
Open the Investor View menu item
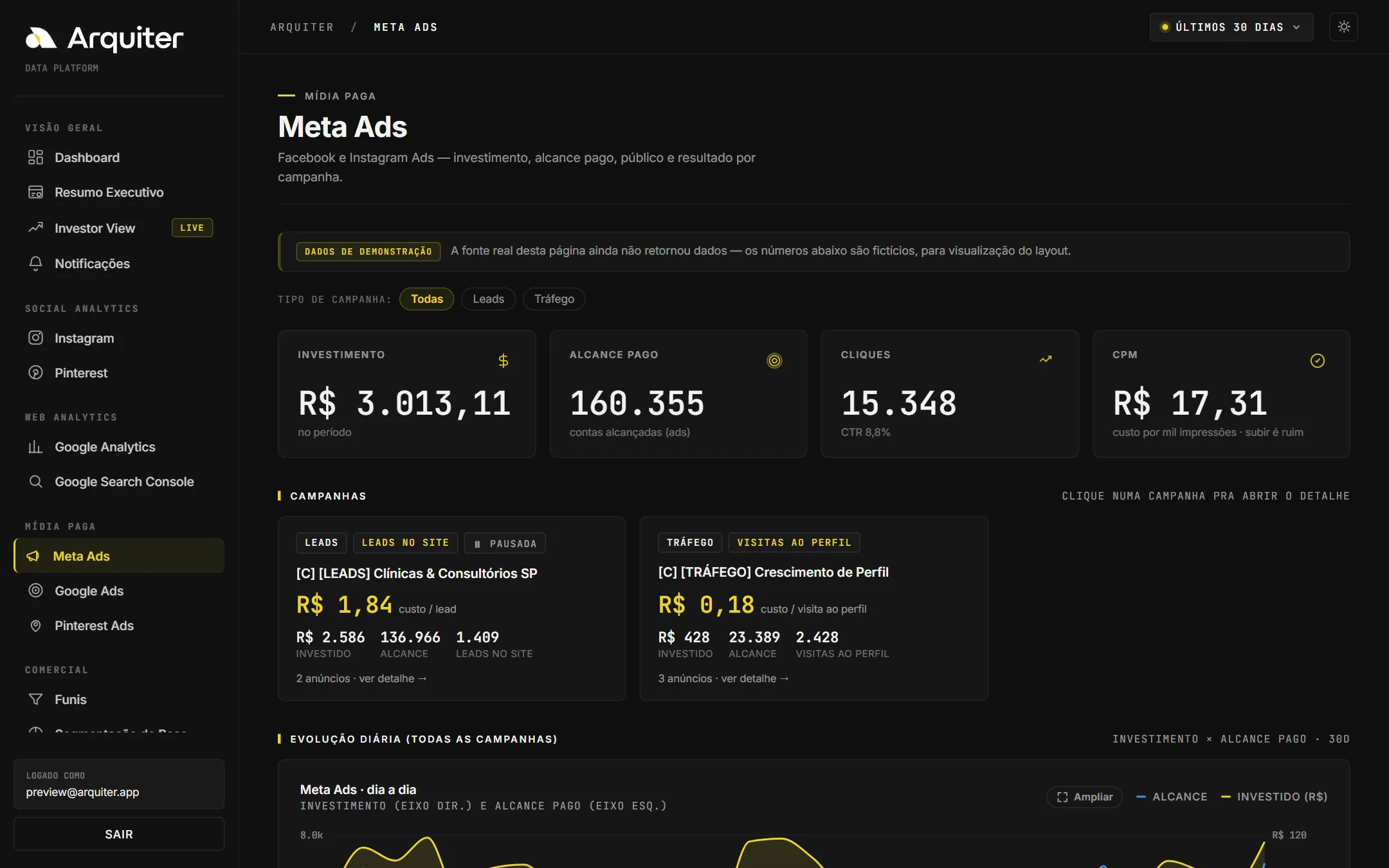[119, 228]
